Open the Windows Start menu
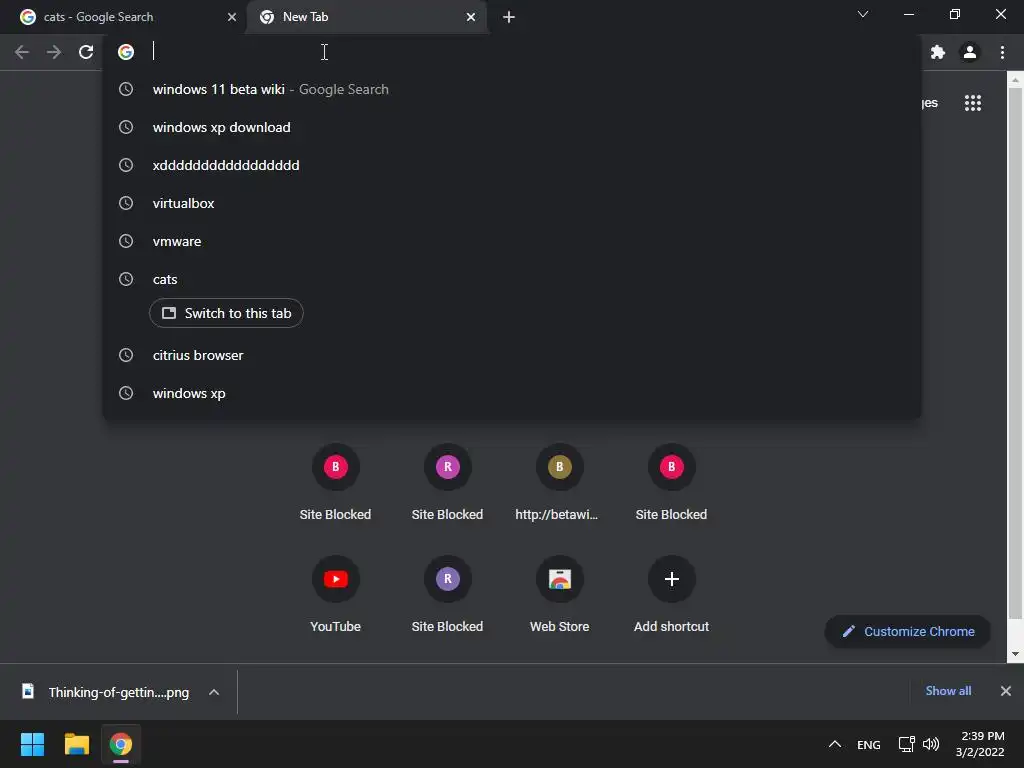 coord(32,744)
